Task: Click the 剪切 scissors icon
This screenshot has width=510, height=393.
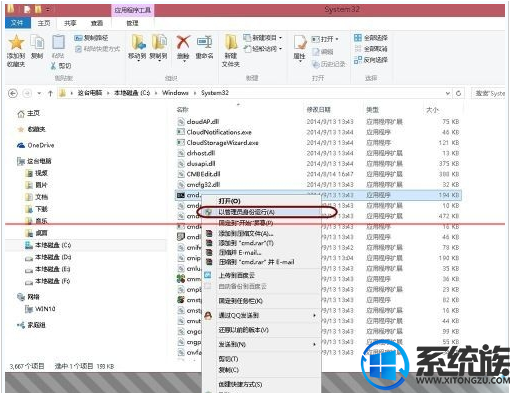Action: coord(53,66)
